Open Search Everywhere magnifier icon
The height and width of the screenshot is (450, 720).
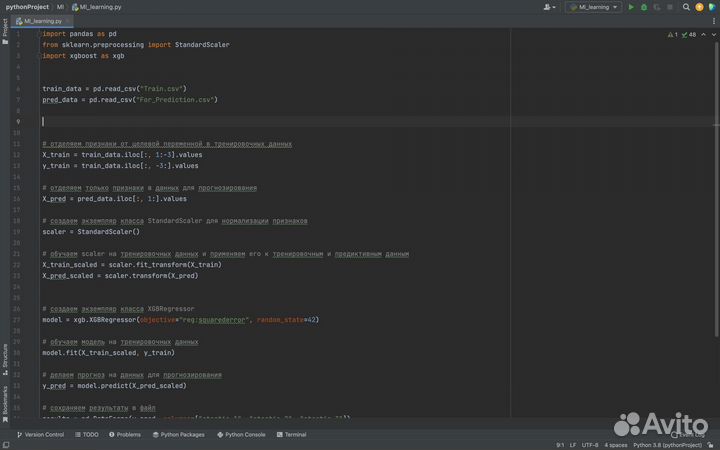click(686, 7)
